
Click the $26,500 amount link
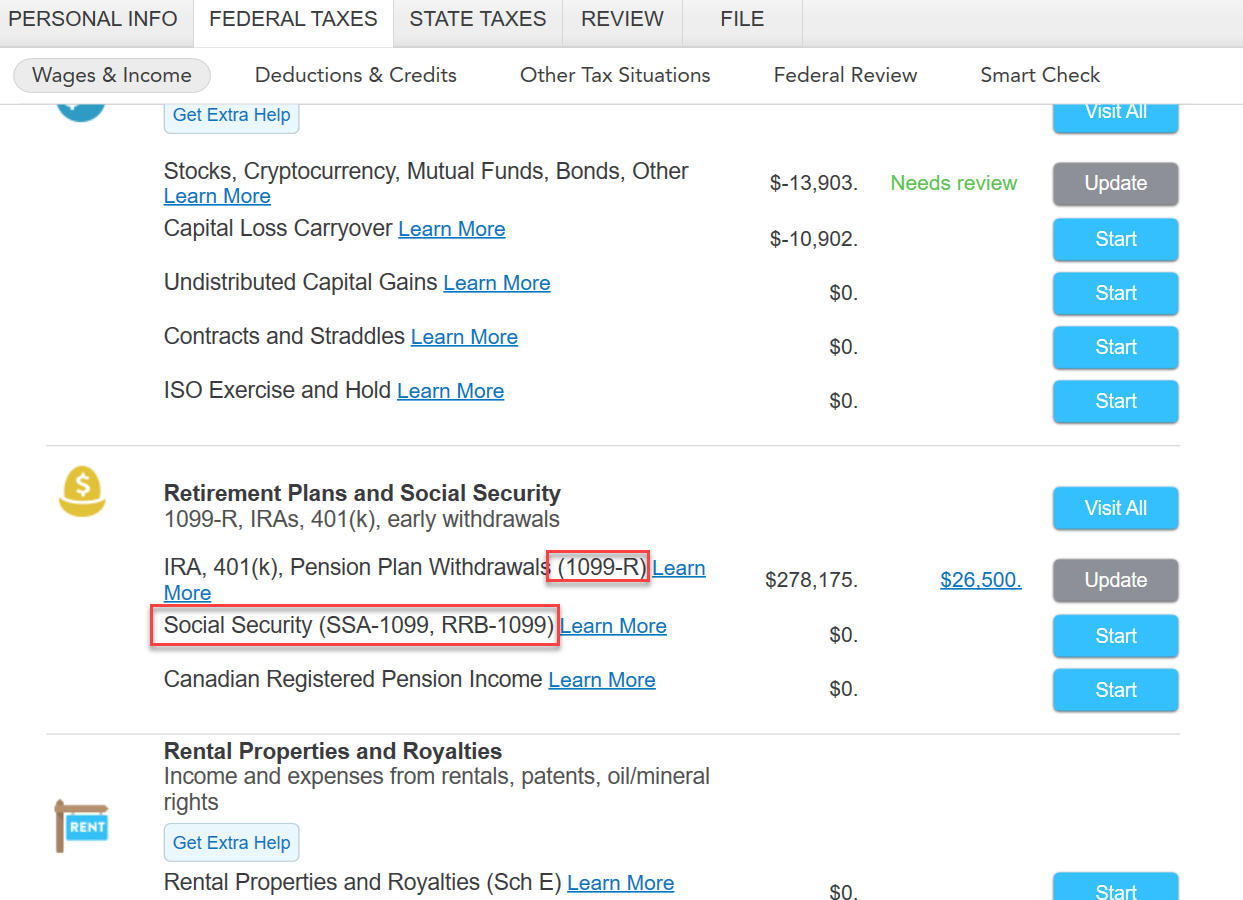point(980,580)
